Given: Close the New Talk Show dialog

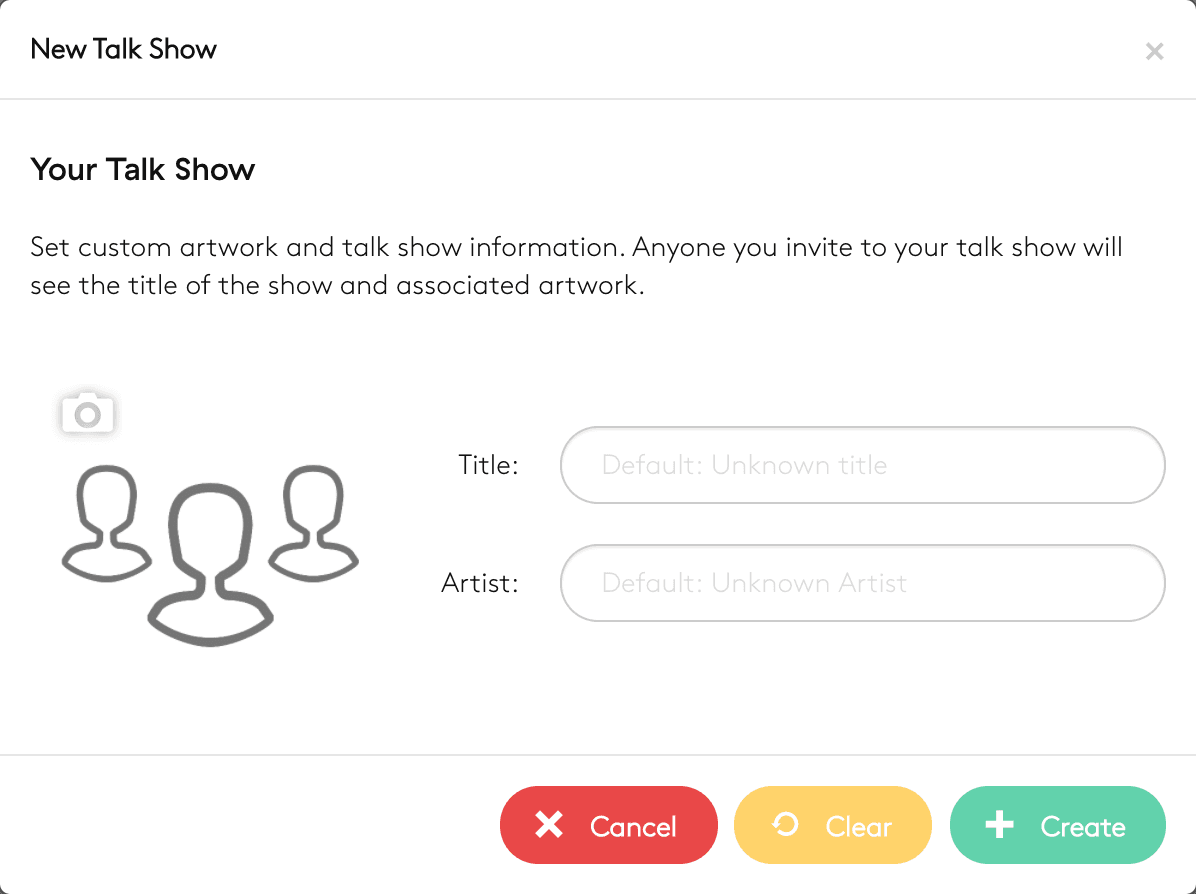Looking at the screenshot, I should click(1154, 51).
